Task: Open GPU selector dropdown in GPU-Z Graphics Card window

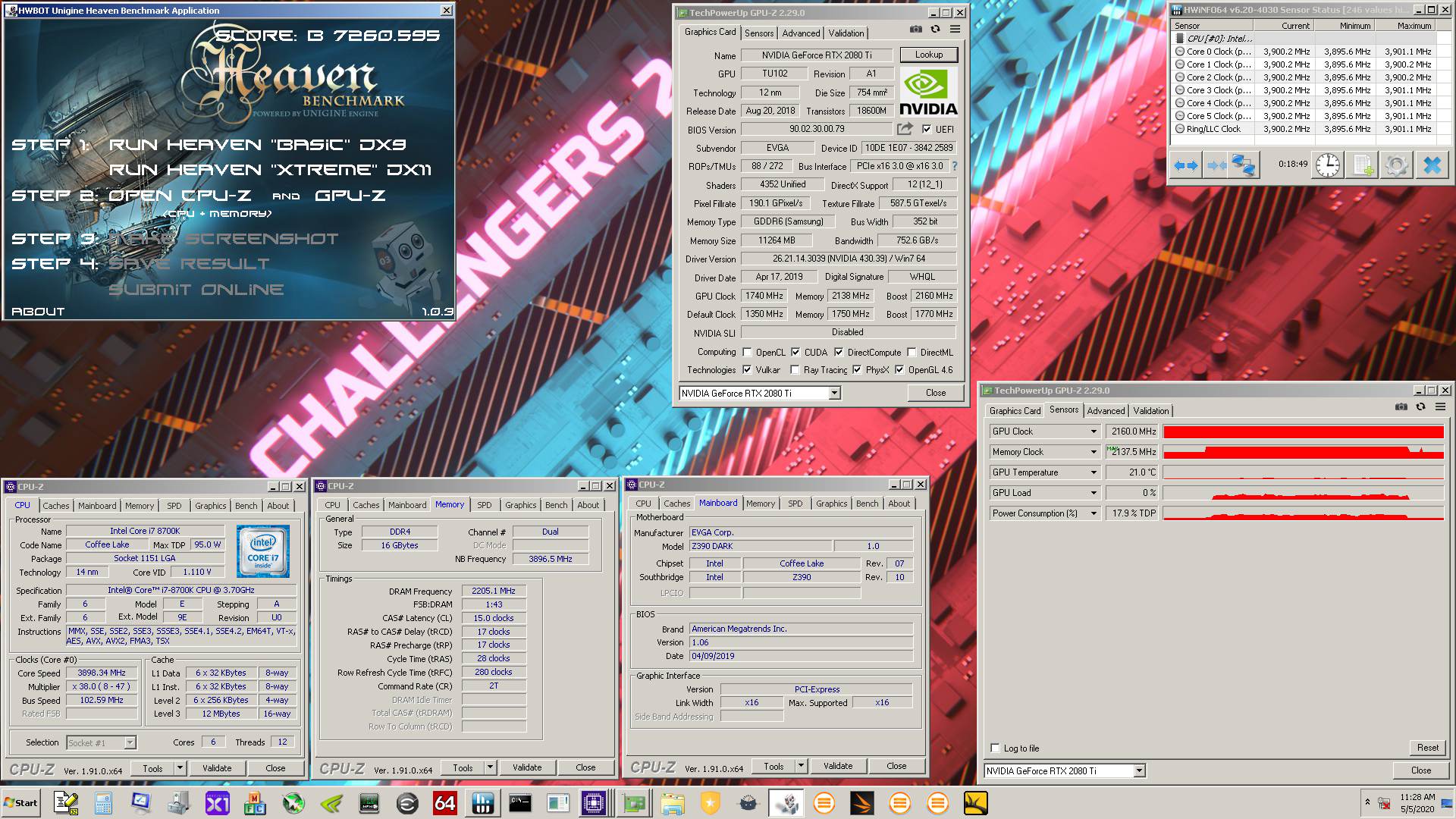Action: click(834, 393)
